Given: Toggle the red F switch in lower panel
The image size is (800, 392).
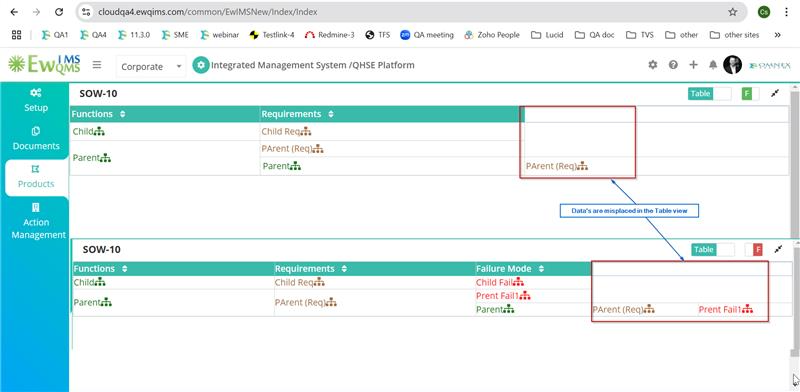Looking at the screenshot, I should (x=754, y=250).
